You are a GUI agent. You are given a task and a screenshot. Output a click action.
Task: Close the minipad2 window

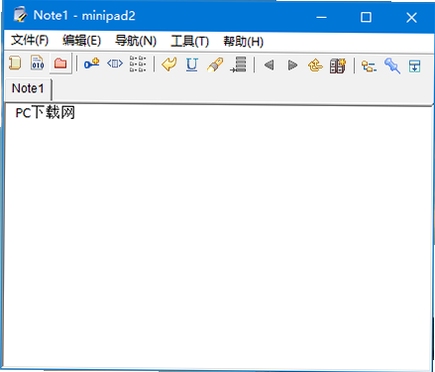tap(412, 17)
